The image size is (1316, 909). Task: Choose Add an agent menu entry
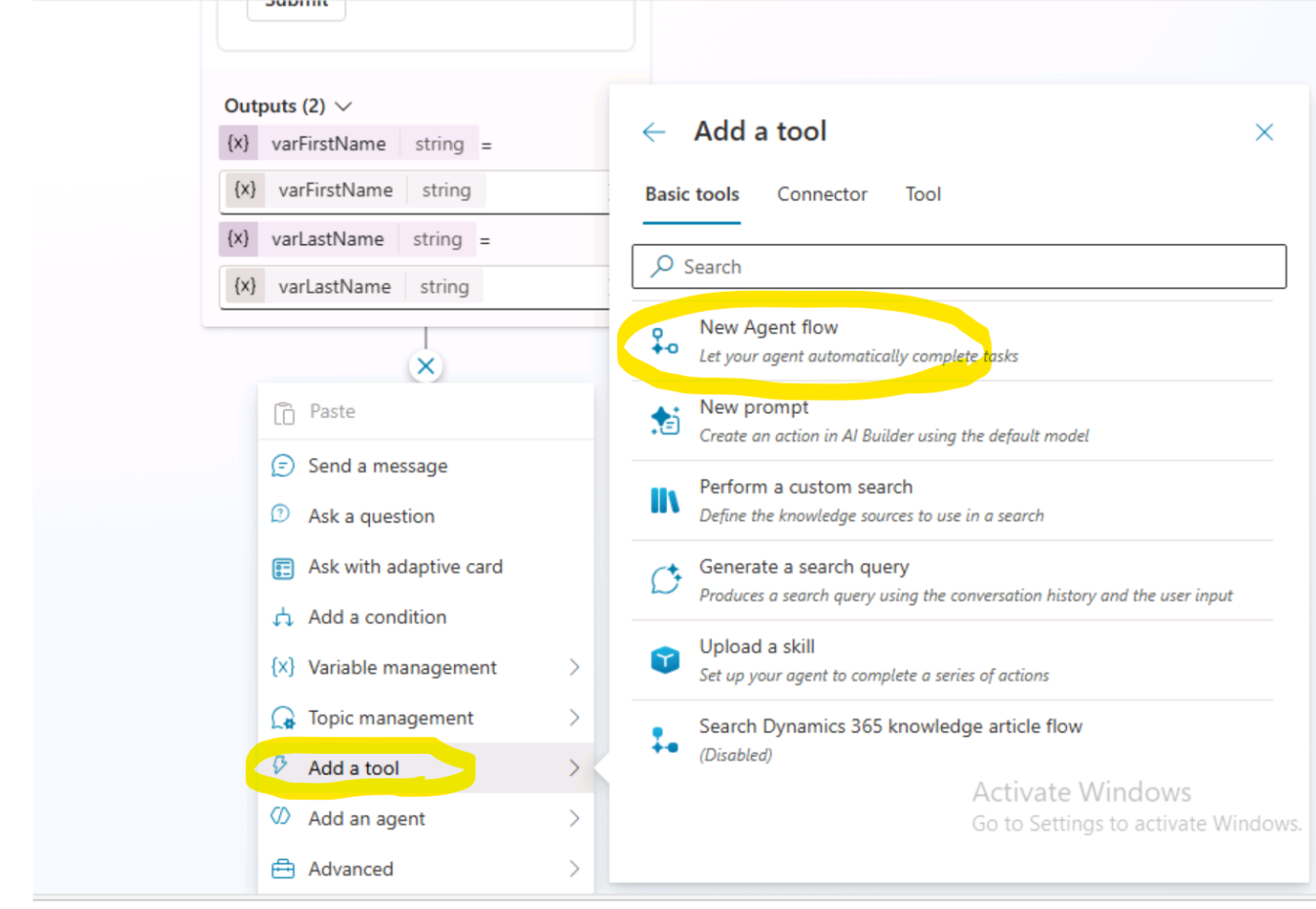coord(366,818)
